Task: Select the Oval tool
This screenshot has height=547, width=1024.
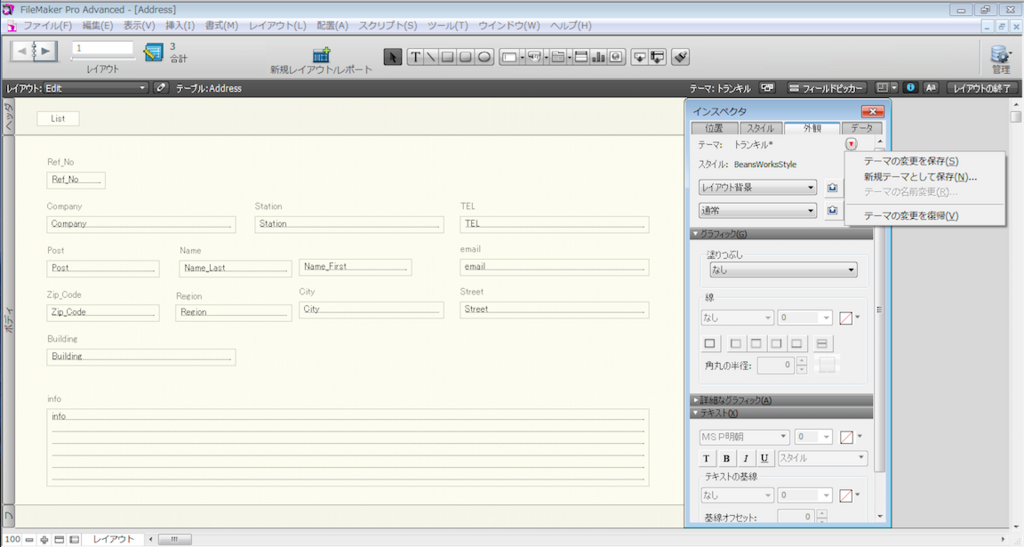Action: [484, 57]
